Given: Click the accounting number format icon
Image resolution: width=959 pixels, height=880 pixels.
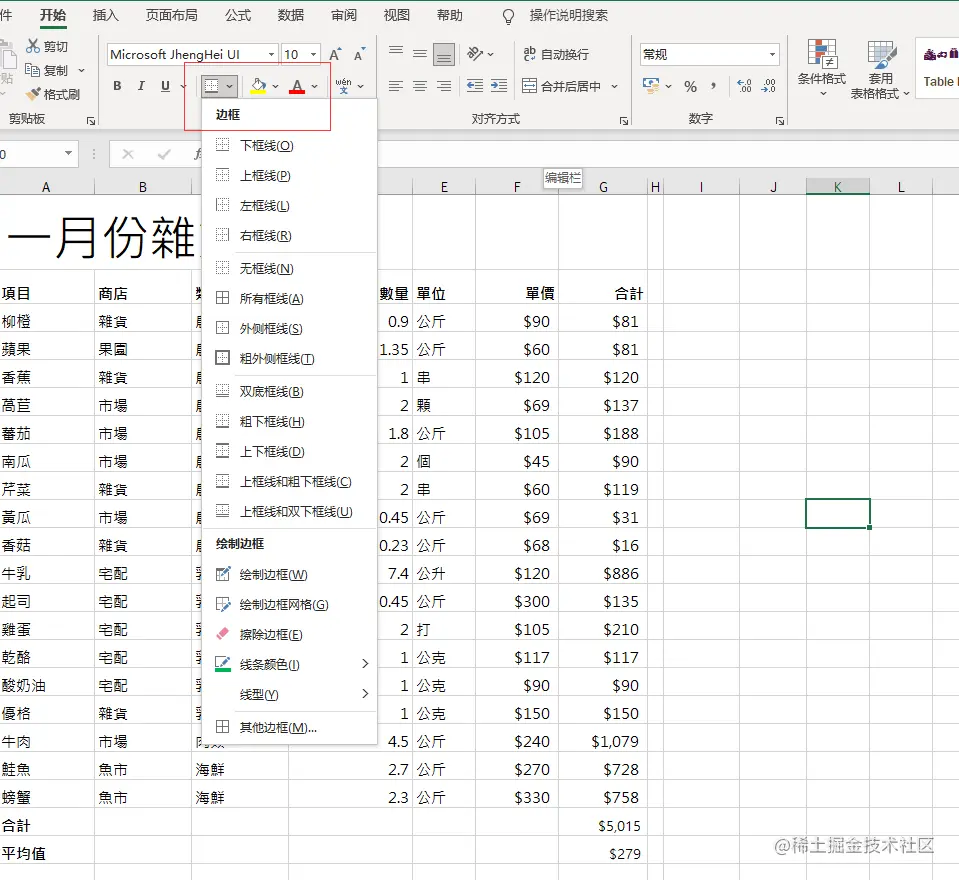Looking at the screenshot, I should [x=651, y=86].
